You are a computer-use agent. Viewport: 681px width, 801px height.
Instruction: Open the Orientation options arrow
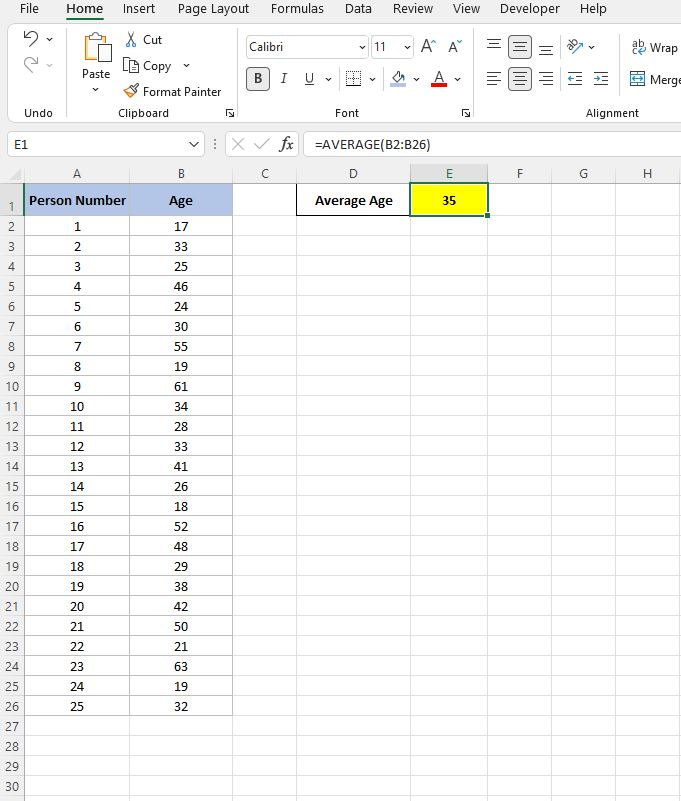[x=592, y=47]
